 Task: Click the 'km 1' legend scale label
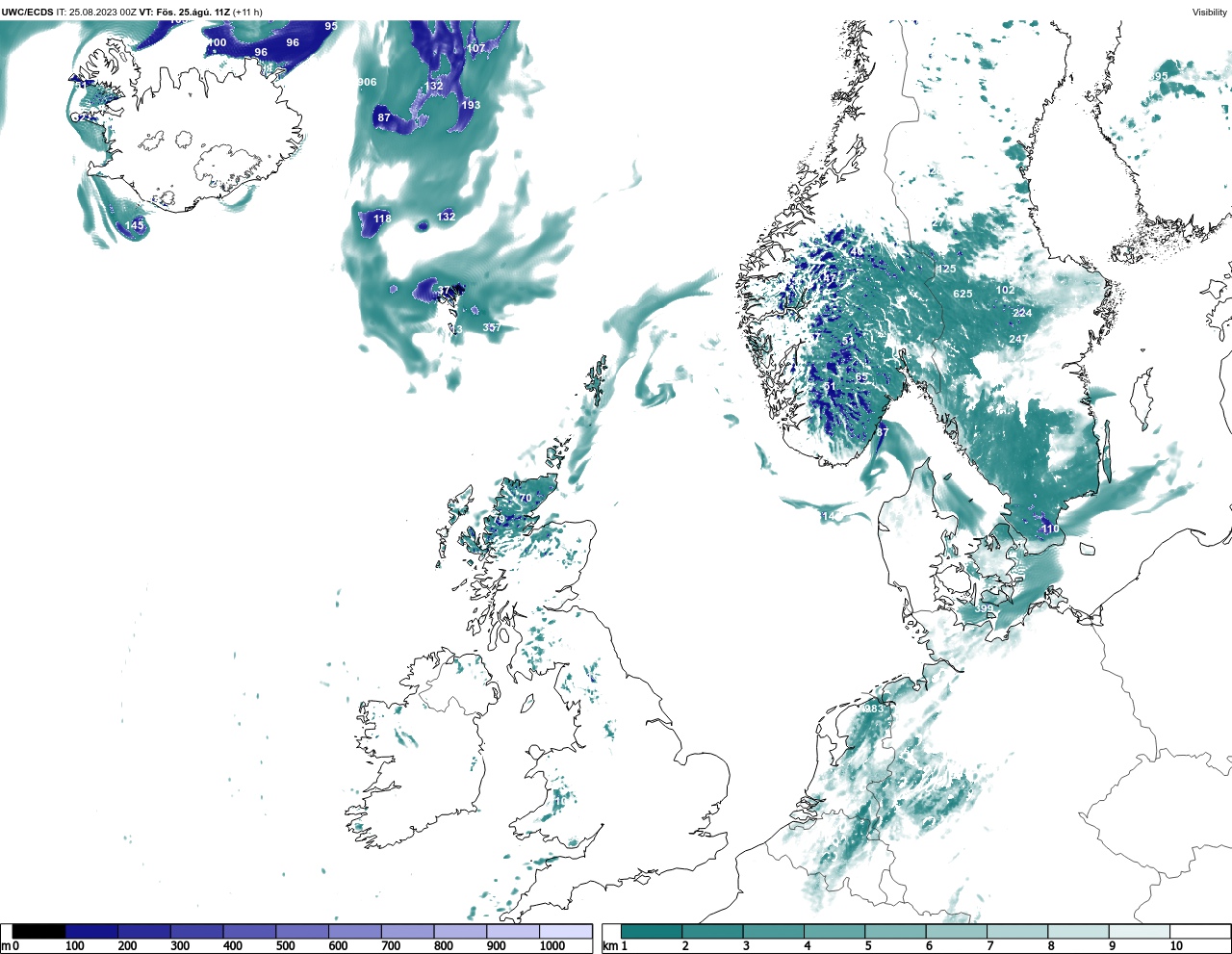tap(614, 946)
